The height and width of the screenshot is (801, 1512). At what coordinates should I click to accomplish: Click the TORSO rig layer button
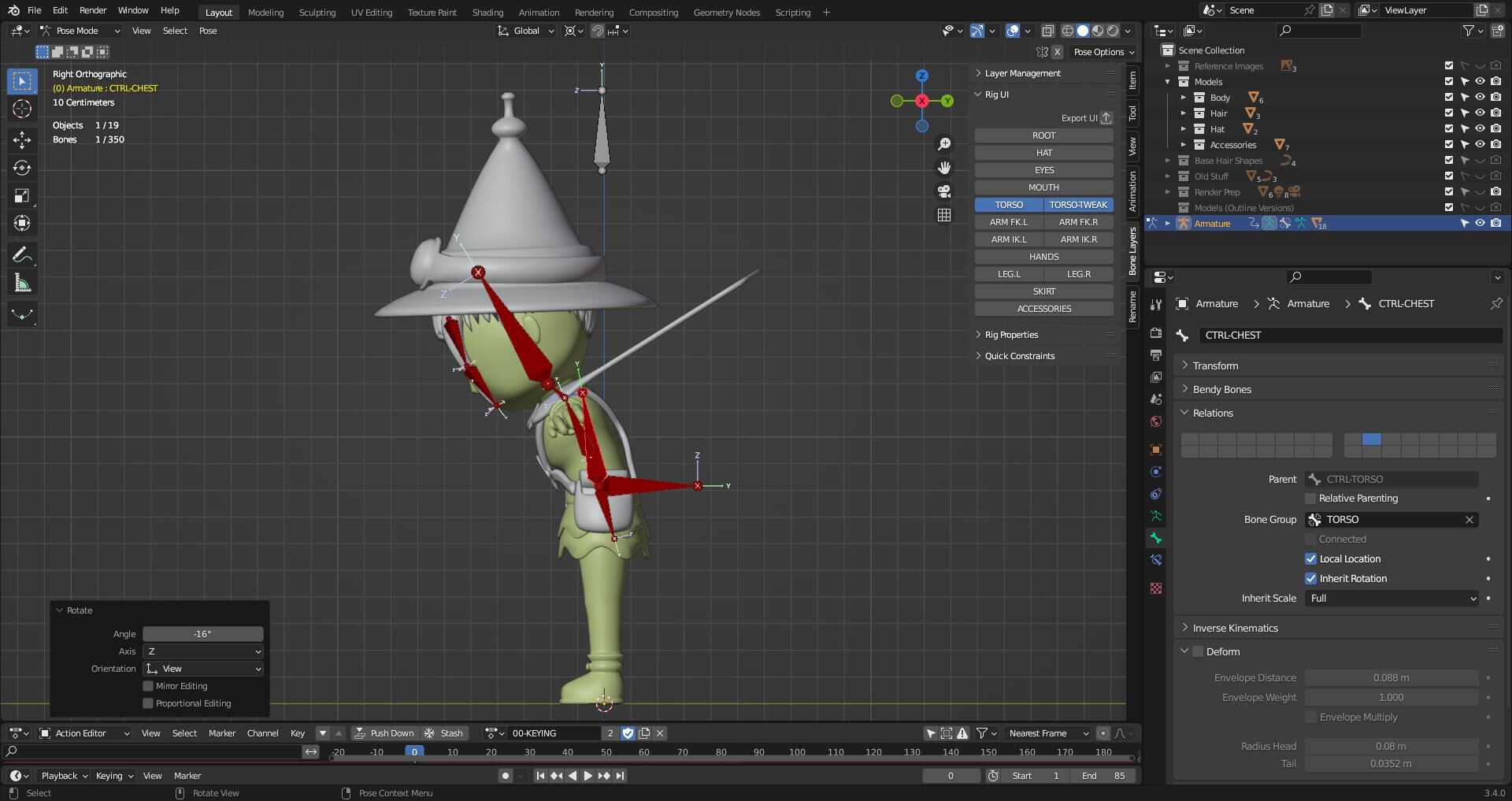tap(1008, 204)
